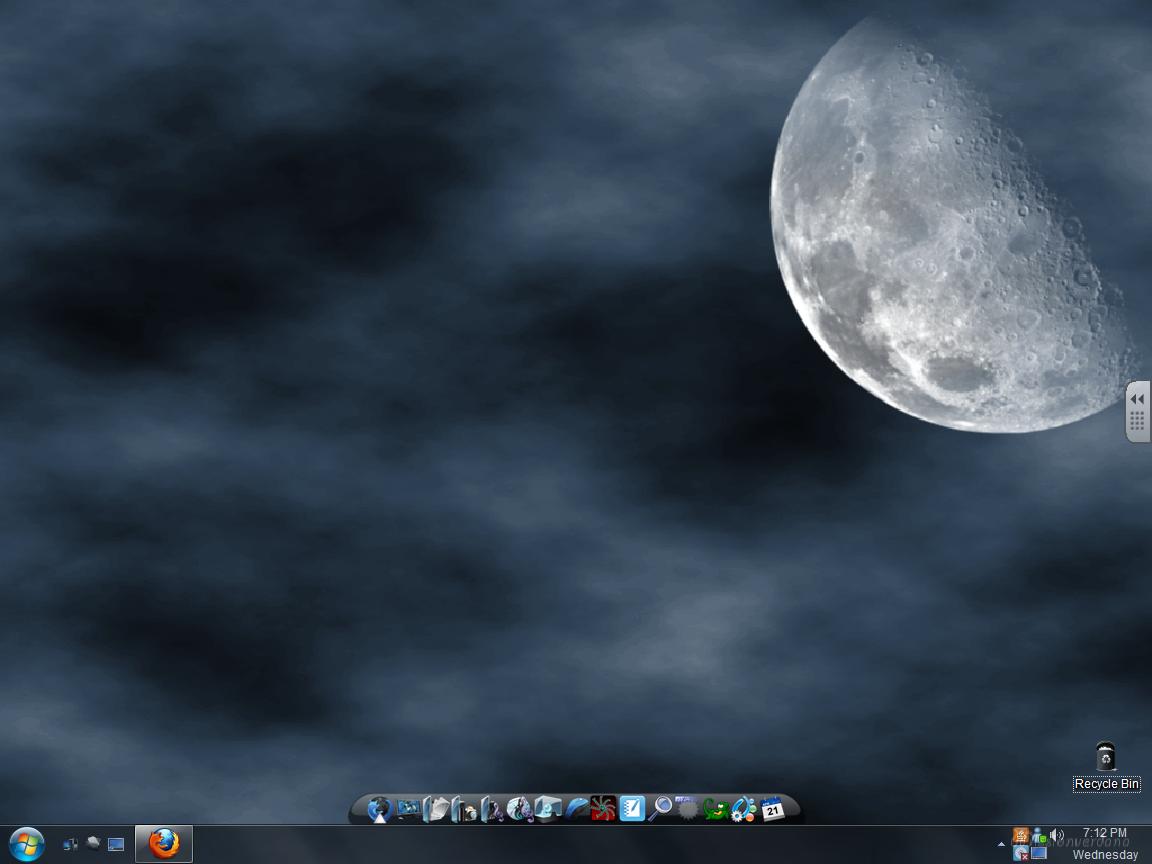This screenshot has width=1152, height=864.
Task: Click the blue monitor icon in dock
Action: click(408, 808)
